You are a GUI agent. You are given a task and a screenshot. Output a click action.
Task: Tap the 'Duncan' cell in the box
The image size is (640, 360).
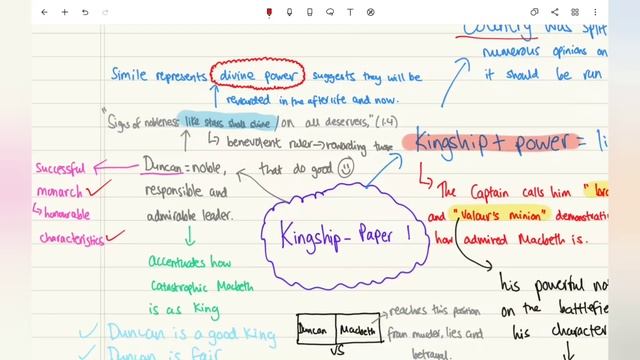[x=316, y=329]
